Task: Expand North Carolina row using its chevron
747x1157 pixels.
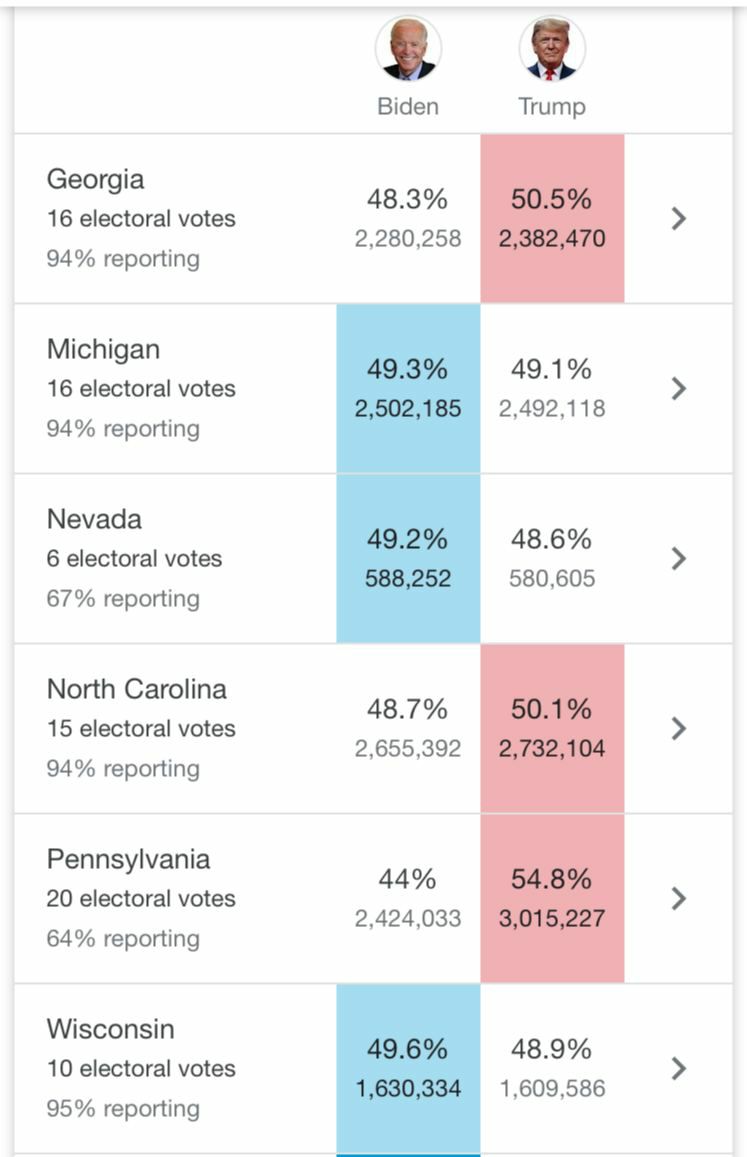Action: pyautogui.click(x=679, y=729)
